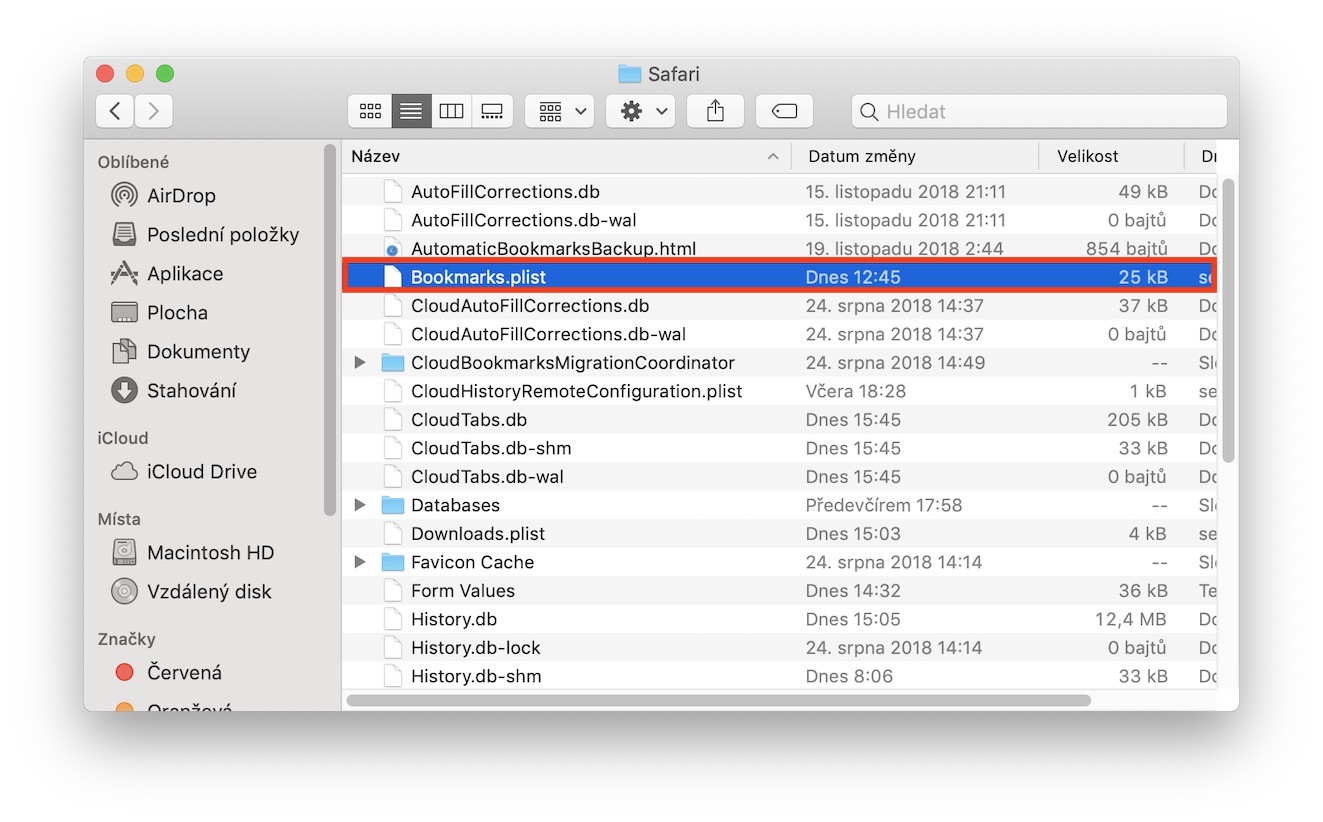1323x822 pixels.
Task: Expand the Databases folder
Action: (x=360, y=506)
